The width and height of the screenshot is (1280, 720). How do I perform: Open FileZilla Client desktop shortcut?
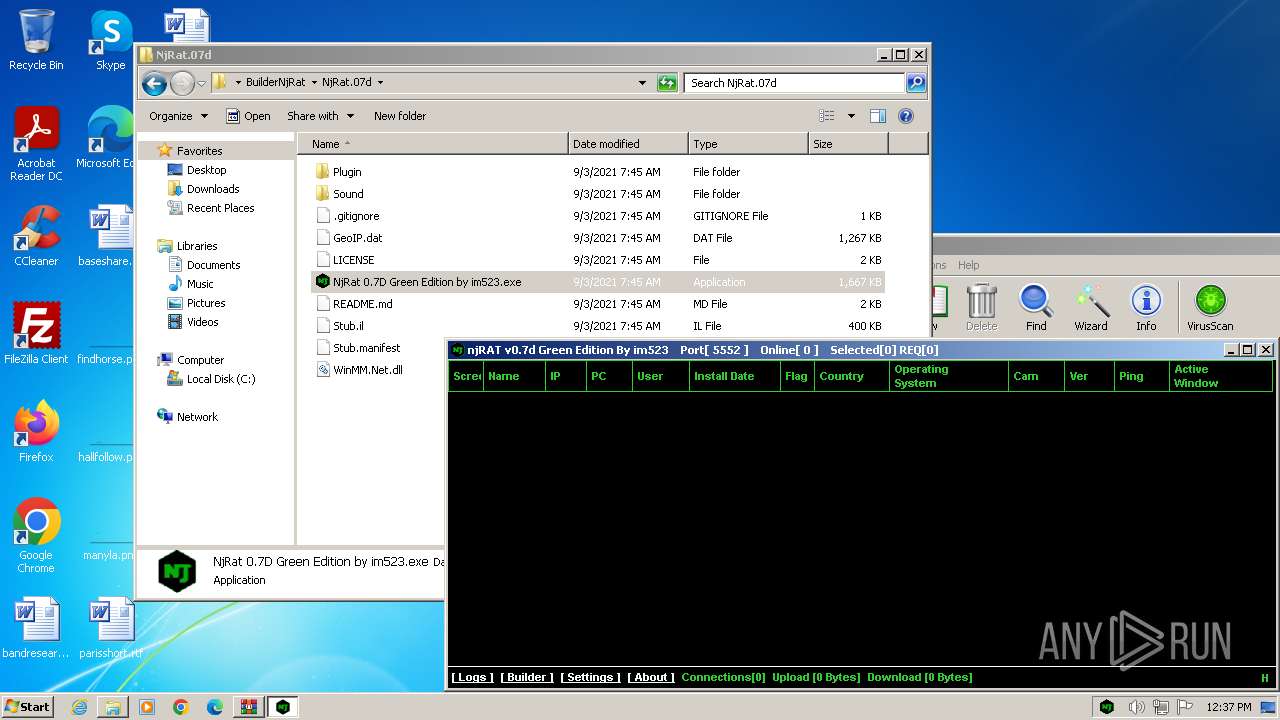36,333
